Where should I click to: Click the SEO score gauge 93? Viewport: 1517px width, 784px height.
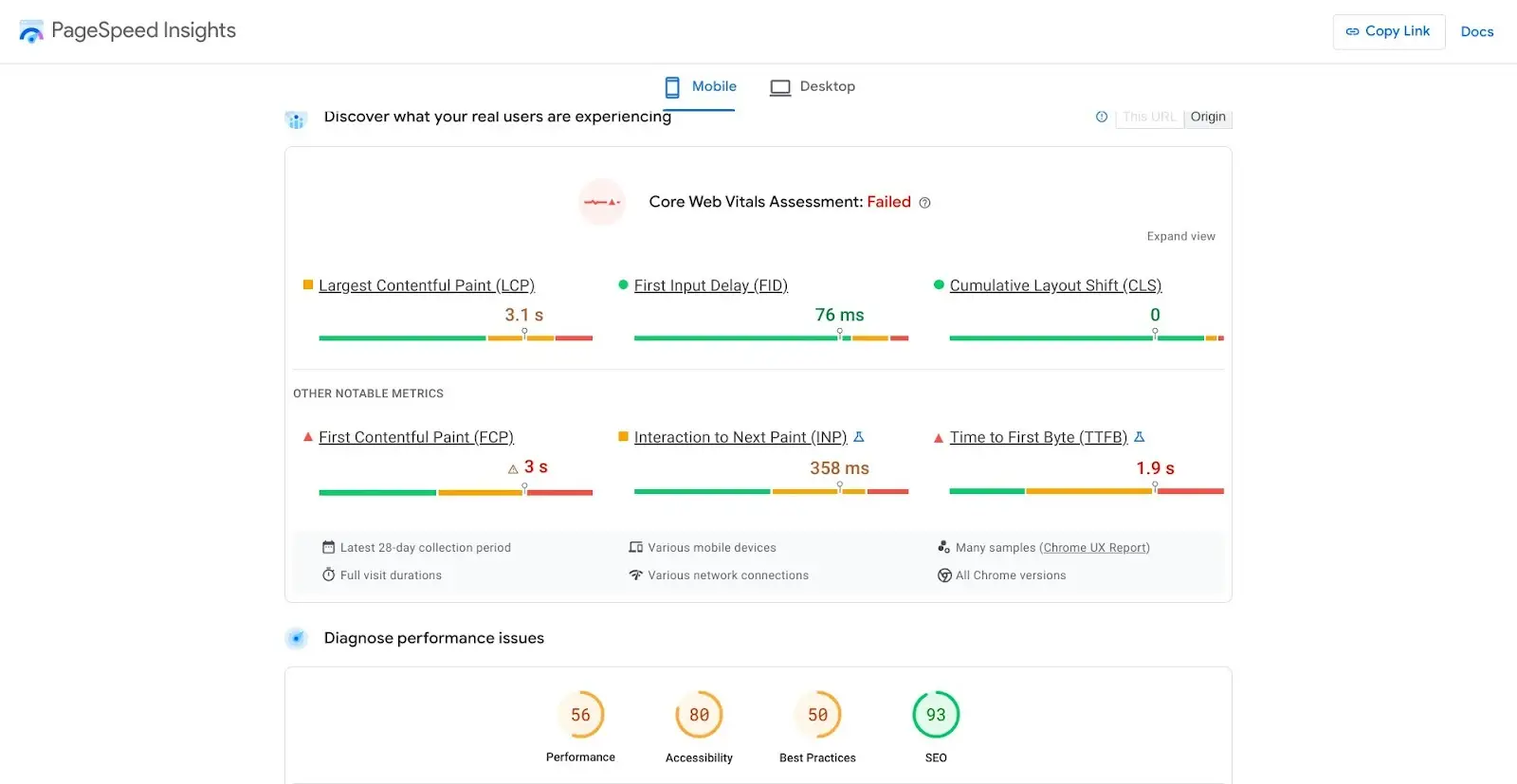936,715
